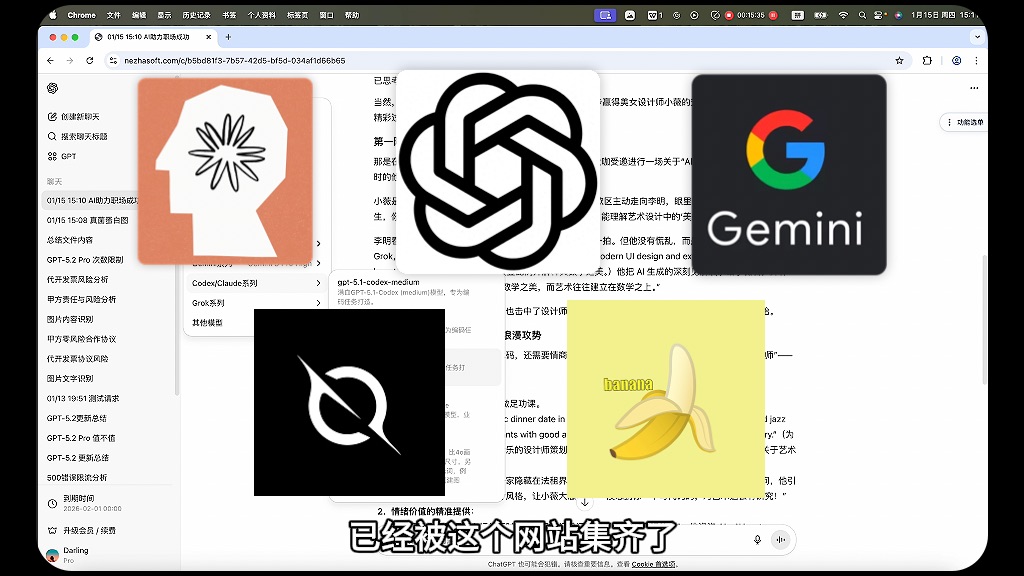Open the Chrome extensions puzzle icon
Screen dimensions: 1024x576
pos(927,61)
